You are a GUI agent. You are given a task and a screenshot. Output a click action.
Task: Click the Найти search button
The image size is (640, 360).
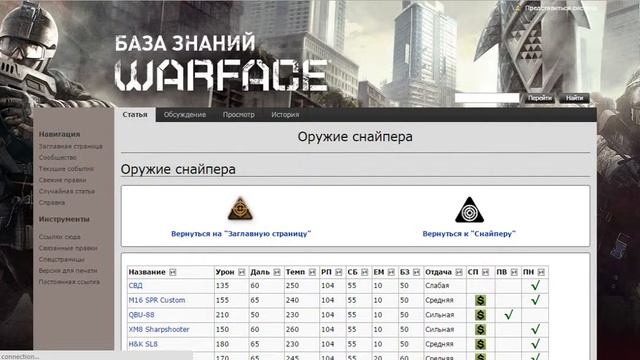click(574, 98)
